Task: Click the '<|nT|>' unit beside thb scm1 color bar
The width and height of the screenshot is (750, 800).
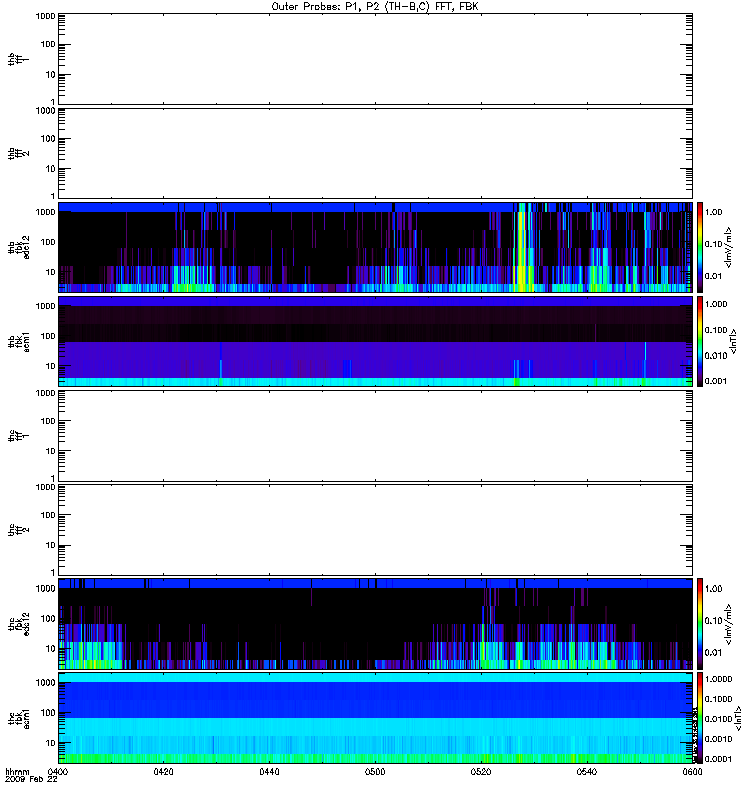Action: (733, 341)
